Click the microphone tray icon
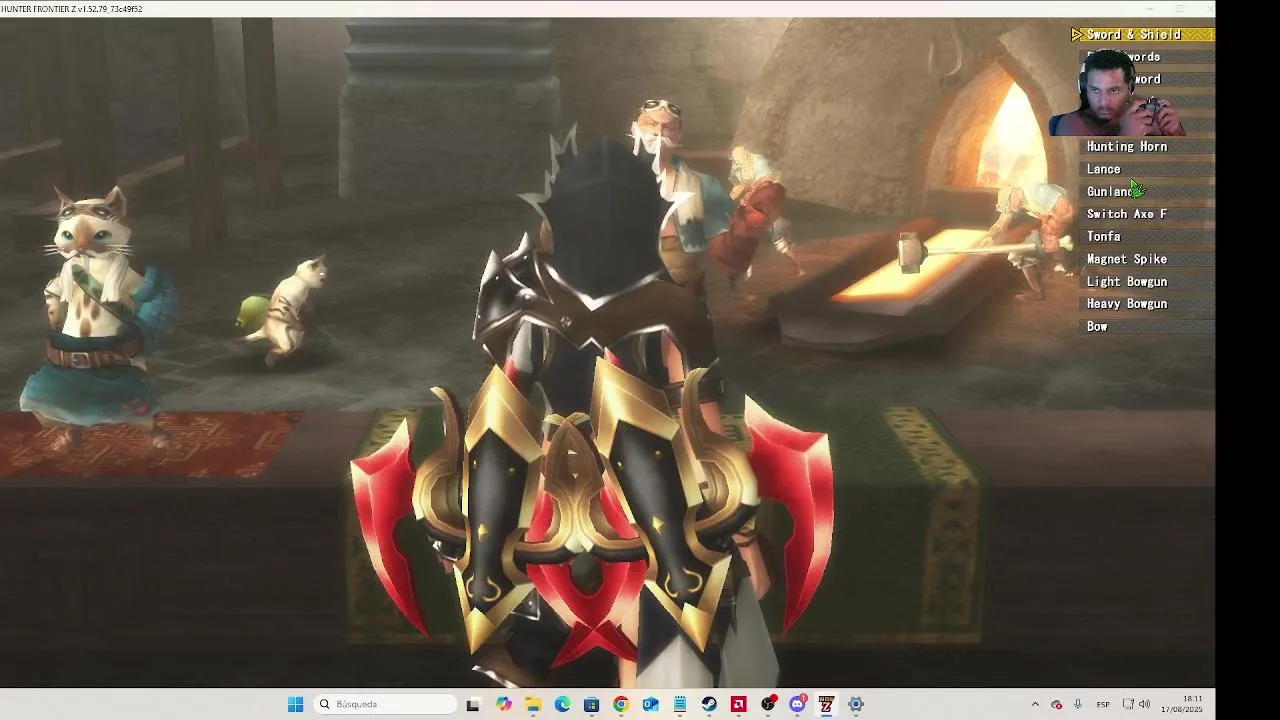1280x720 pixels. [x=1078, y=704]
